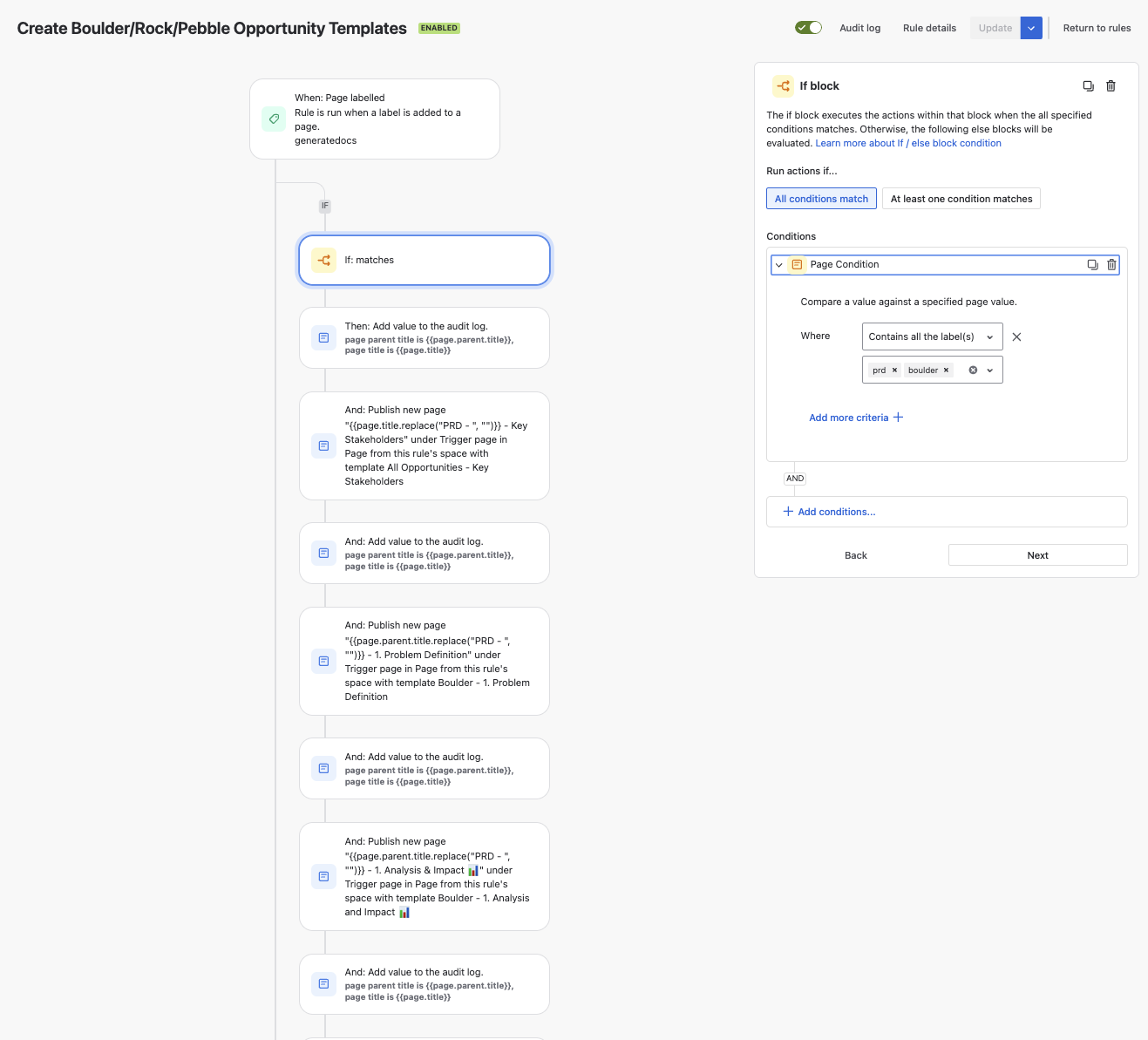Remove the boulder label tag
1148x1040 pixels.
tap(946, 370)
